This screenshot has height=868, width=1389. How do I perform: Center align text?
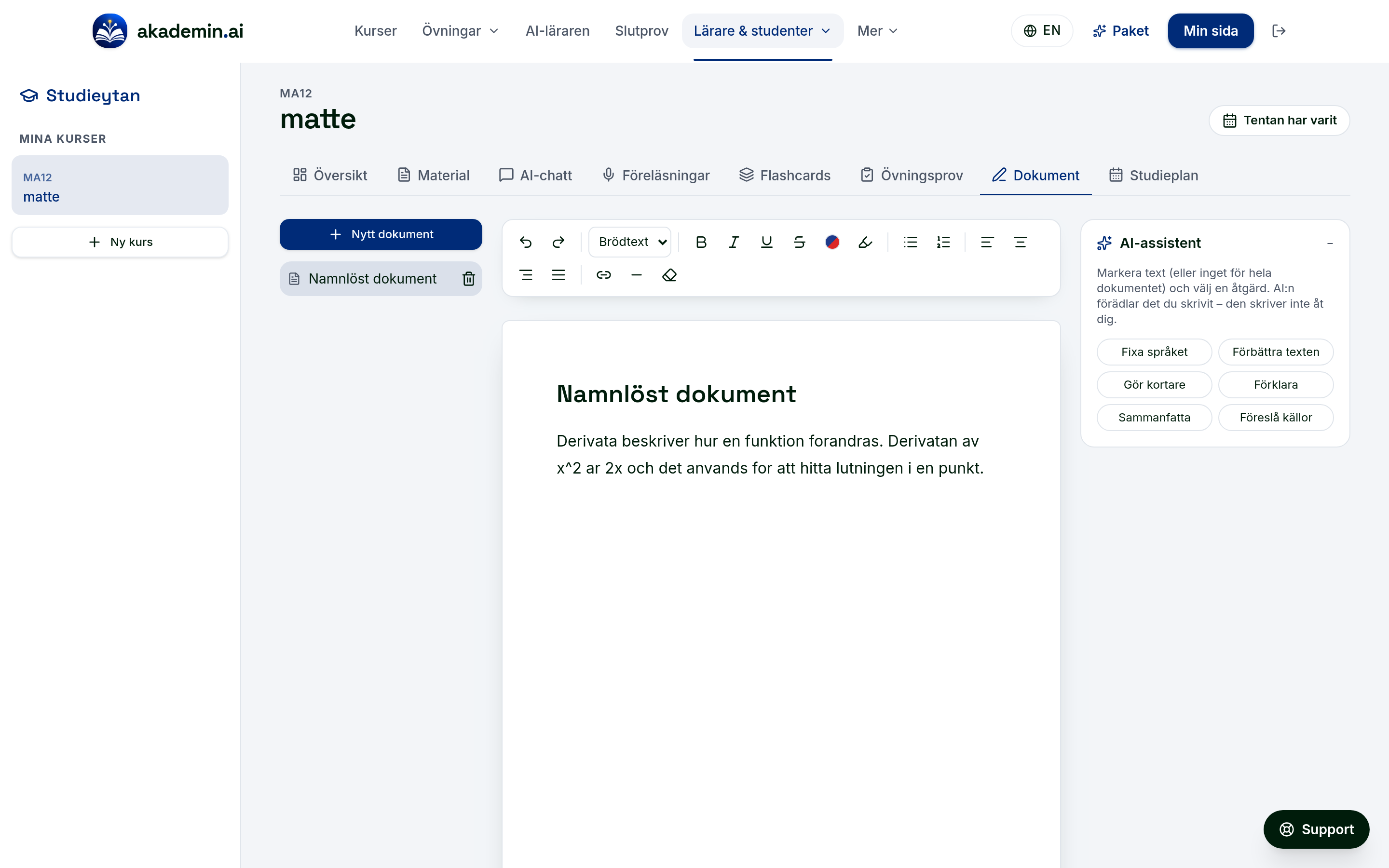coord(1020,242)
